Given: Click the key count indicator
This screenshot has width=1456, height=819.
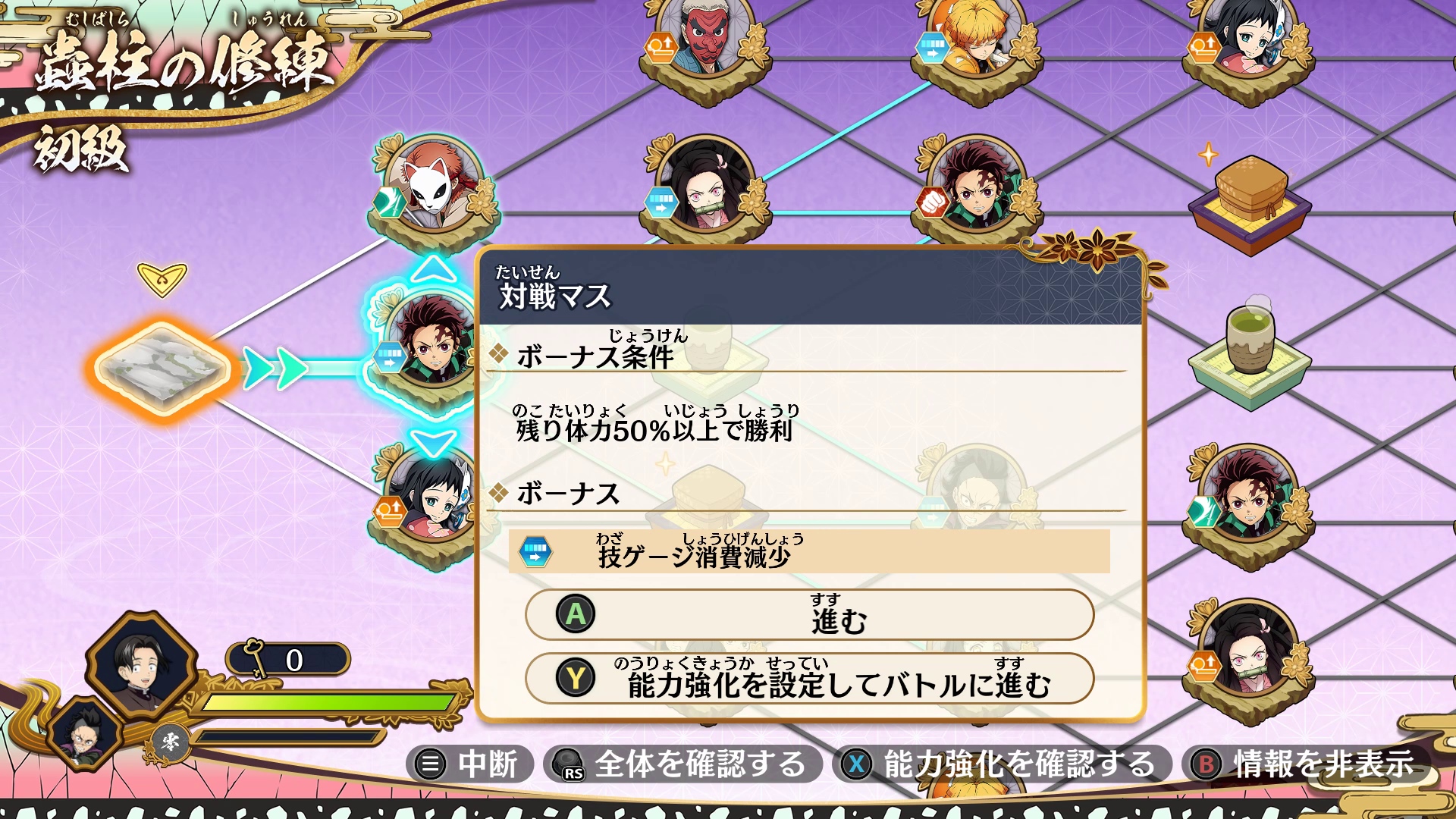Looking at the screenshot, I should click(x=288, y=660).
